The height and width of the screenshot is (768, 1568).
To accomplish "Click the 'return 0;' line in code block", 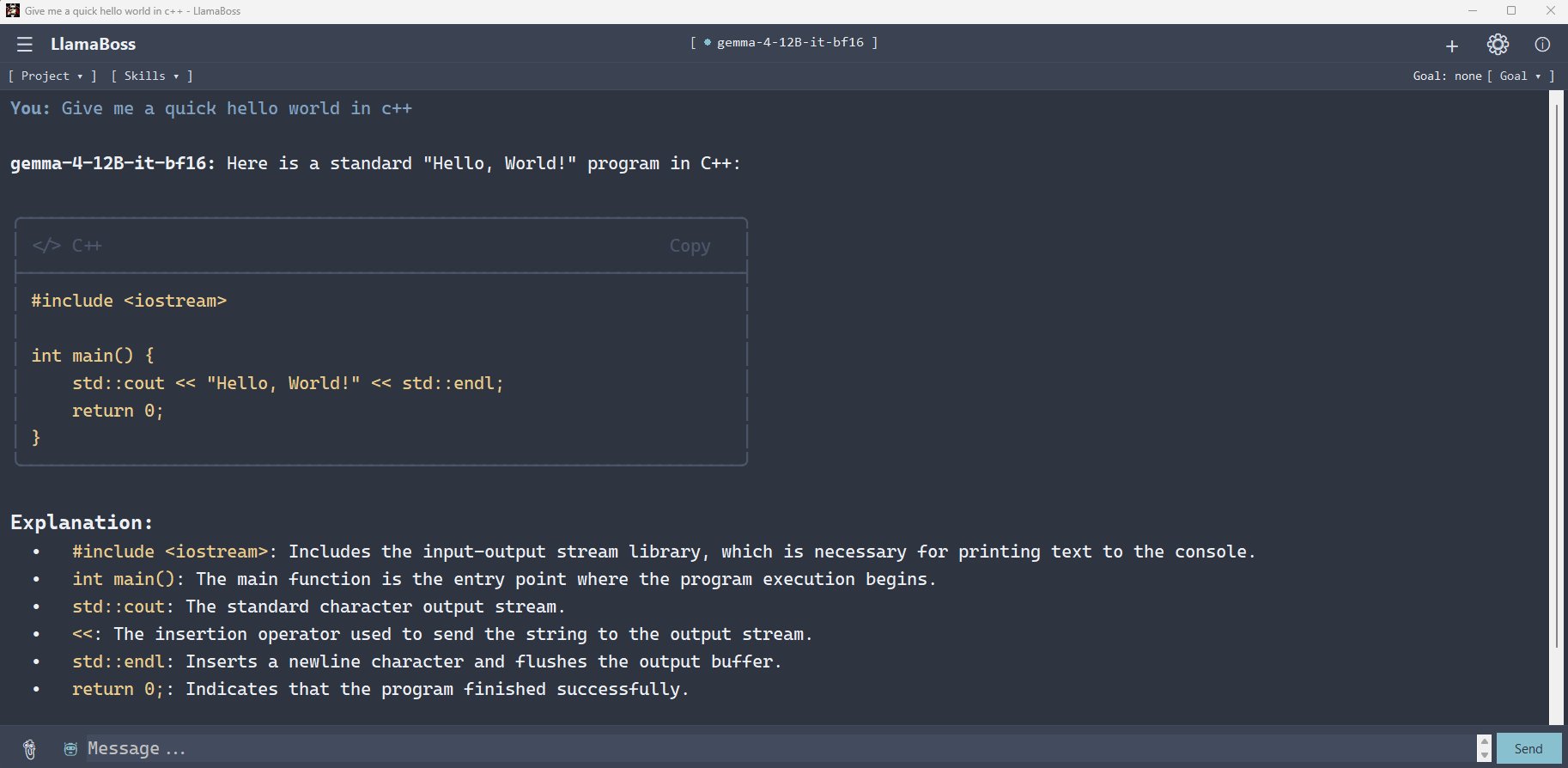I will 118,411.
